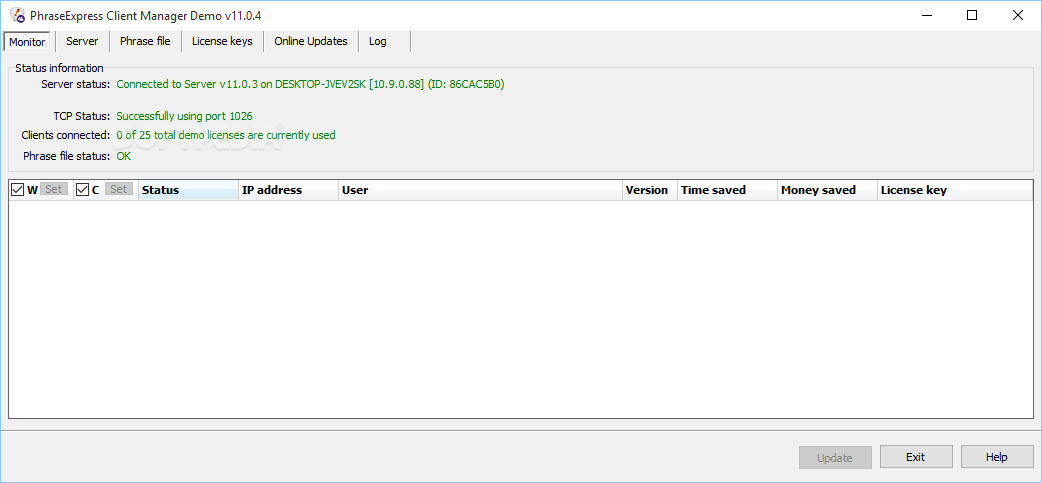The width and height of the screenshot is (1042, 483).
Task: Show the Log tab
Action: click(x=377, y=41)
